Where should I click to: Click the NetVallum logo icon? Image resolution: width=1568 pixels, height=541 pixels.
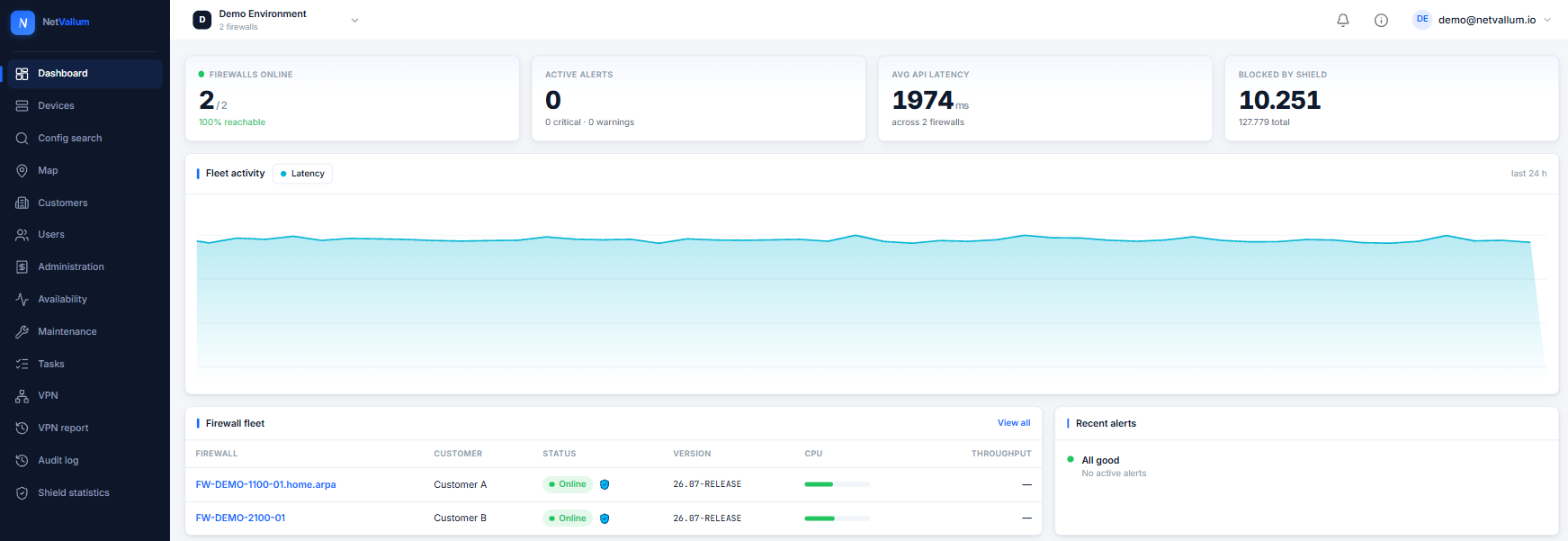23,22
